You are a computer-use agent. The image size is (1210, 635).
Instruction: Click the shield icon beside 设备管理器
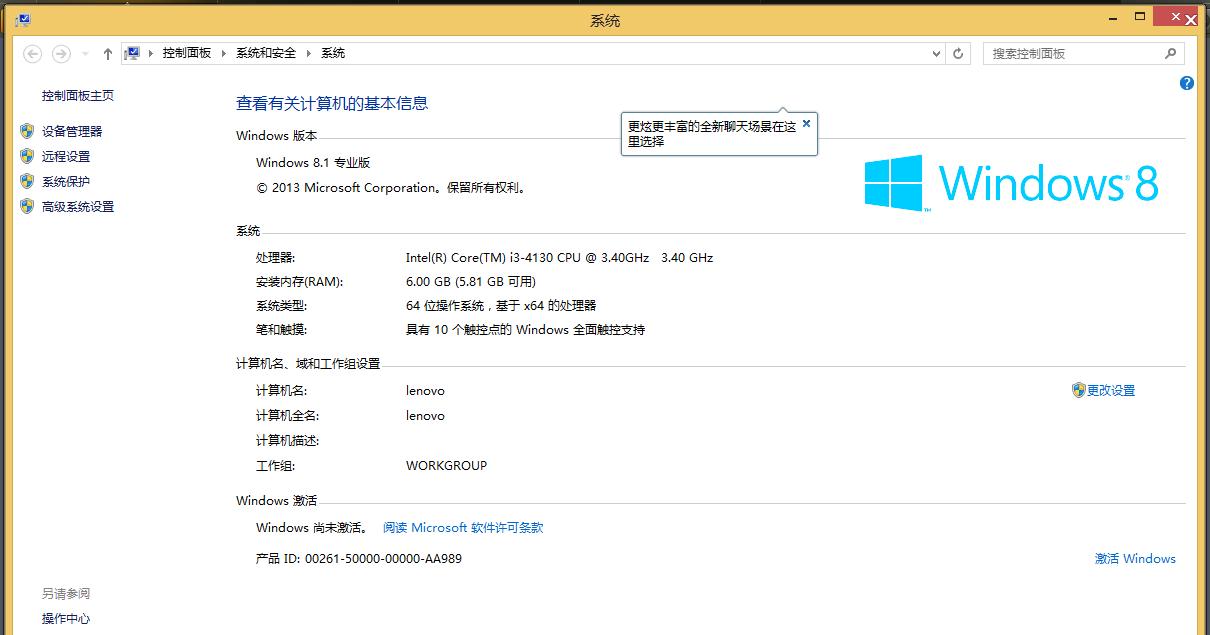pyautogui.click(x=27, y=131)
